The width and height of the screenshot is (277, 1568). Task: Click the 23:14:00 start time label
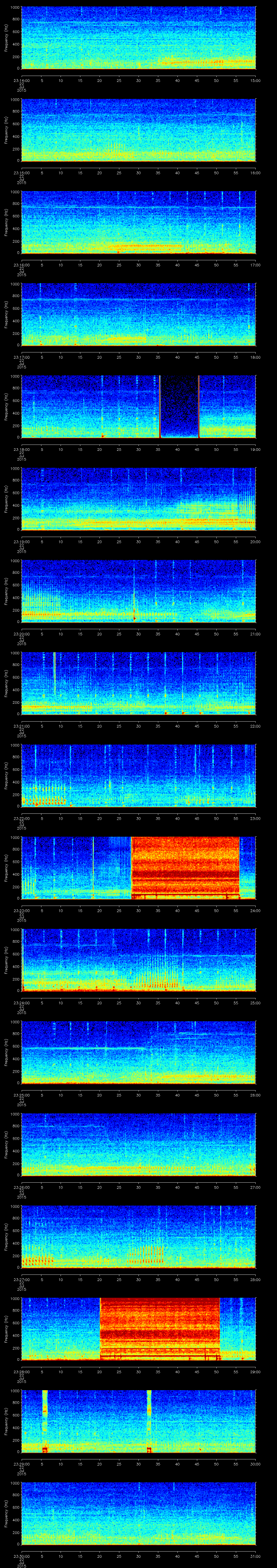[22, 80]
